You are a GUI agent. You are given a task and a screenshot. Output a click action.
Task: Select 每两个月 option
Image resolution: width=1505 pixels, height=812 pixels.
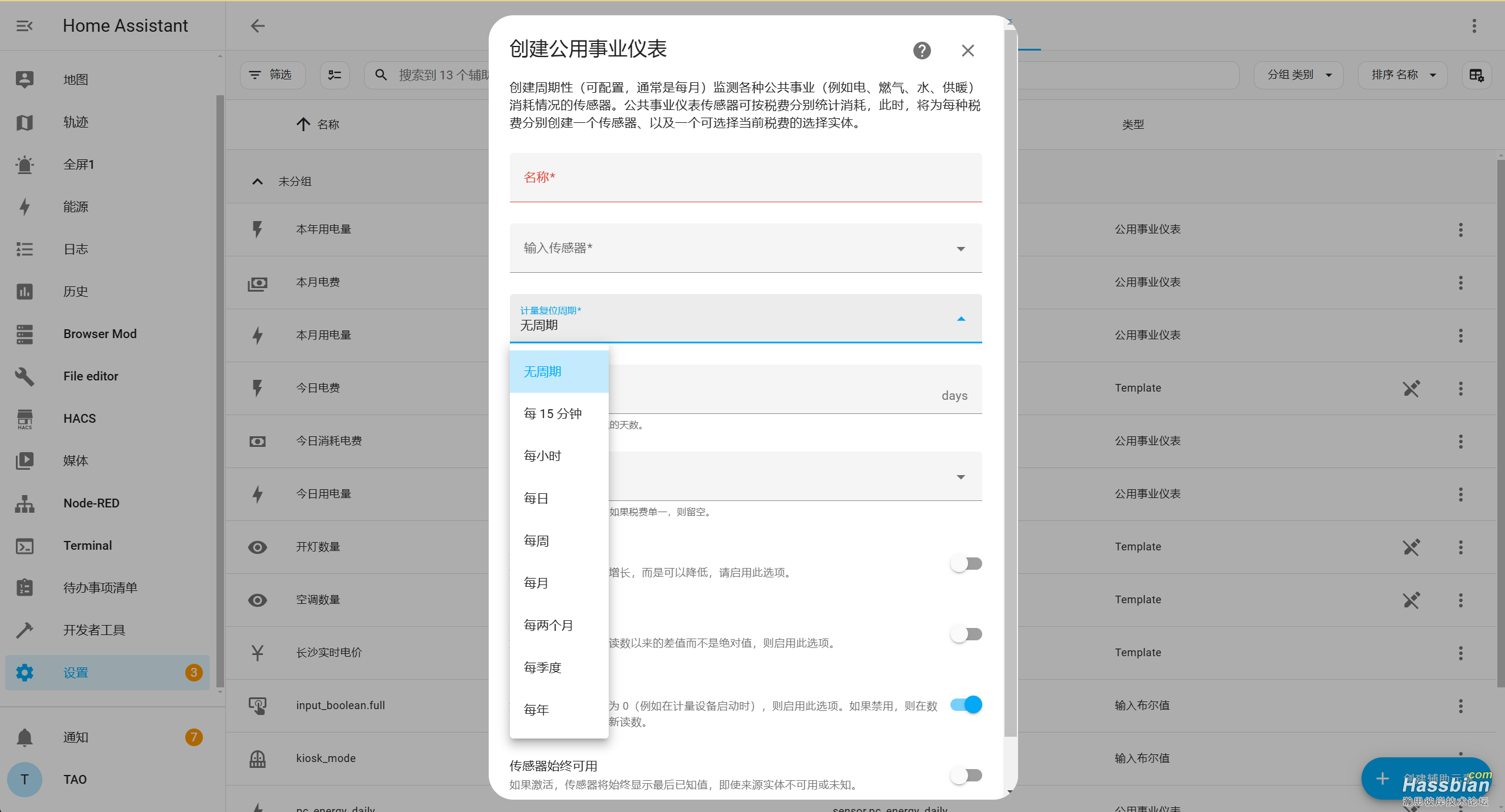[x=559, y=626]
